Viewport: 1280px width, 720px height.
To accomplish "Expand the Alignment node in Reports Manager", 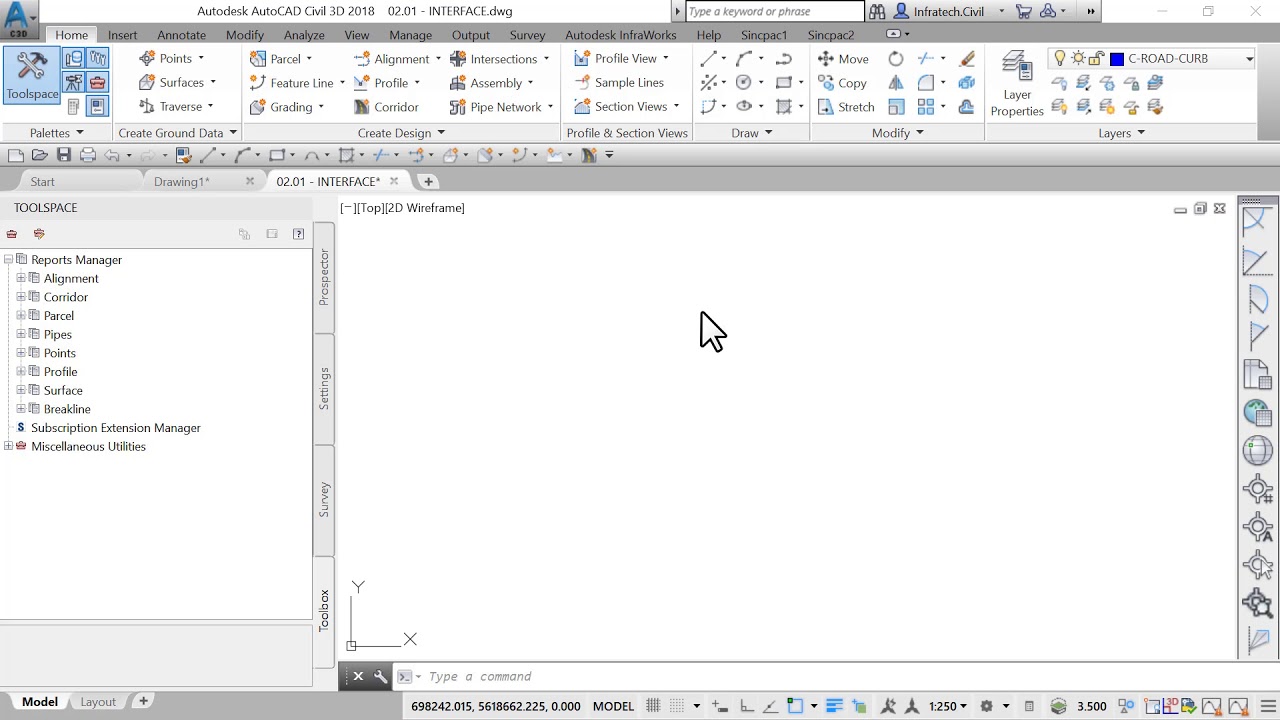I will click(21, 278).
